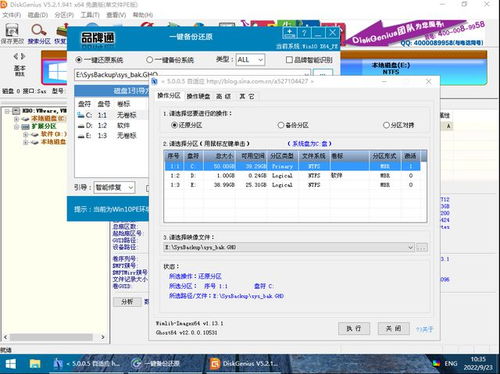This screenshot has height=374, width=500.
Task: Click the E: drive icon in 一键备份还原 list
Action: (x=81, y=135)
